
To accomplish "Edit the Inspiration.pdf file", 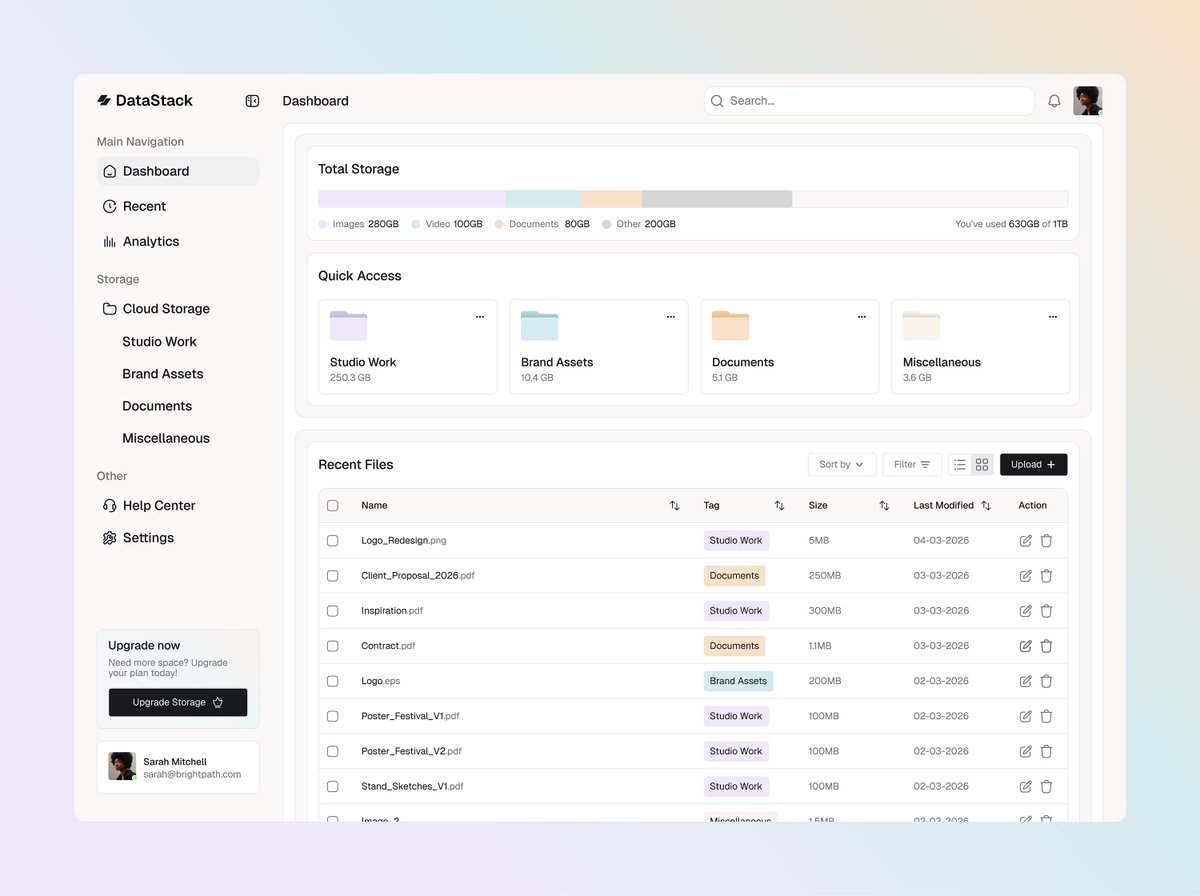I will coord(1025,611).
